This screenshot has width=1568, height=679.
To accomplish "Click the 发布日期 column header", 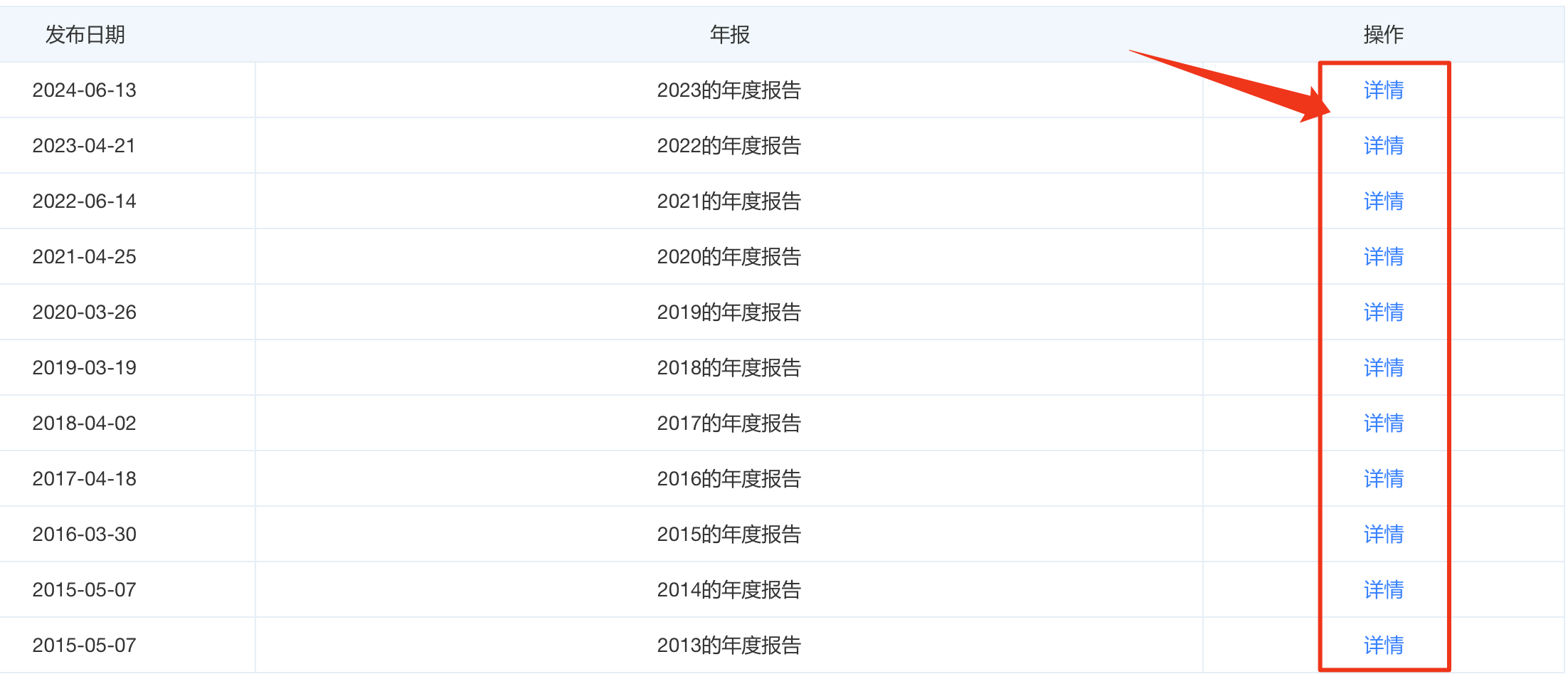I will point(85,34).
